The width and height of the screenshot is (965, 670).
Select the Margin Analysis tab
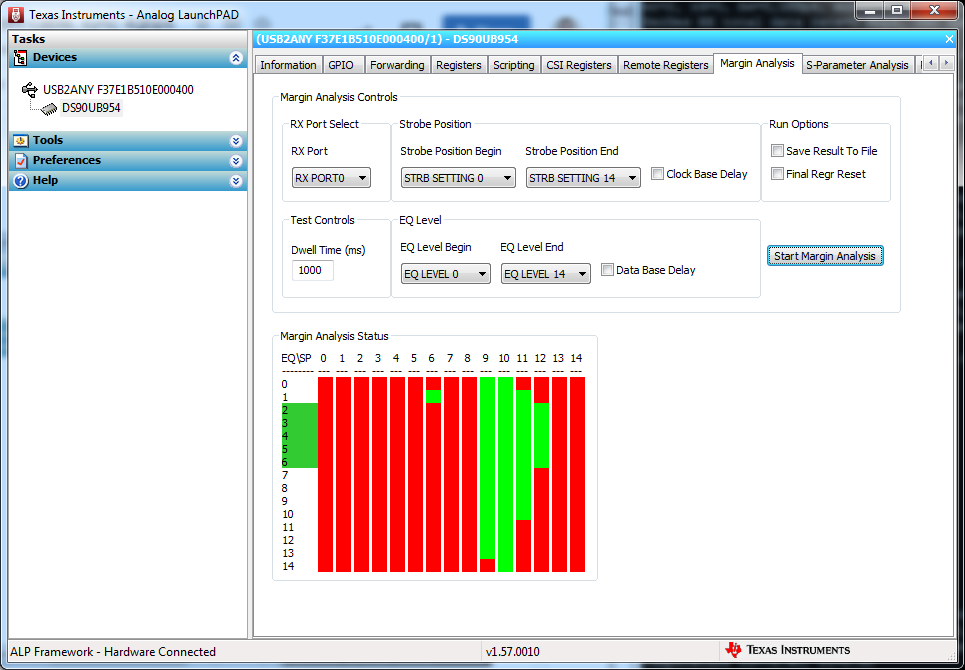(x=757, y=63)
